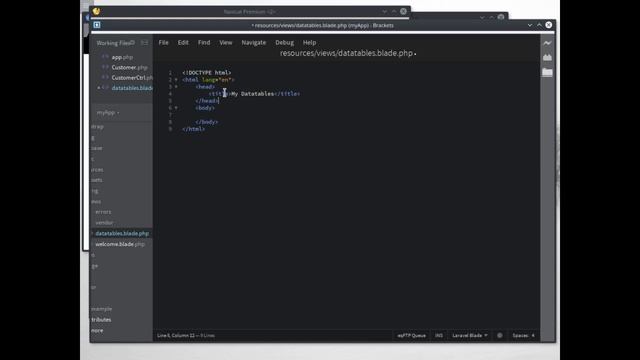
Task: Toggle the Spaces indentation type label
Action: coord(521,336)
